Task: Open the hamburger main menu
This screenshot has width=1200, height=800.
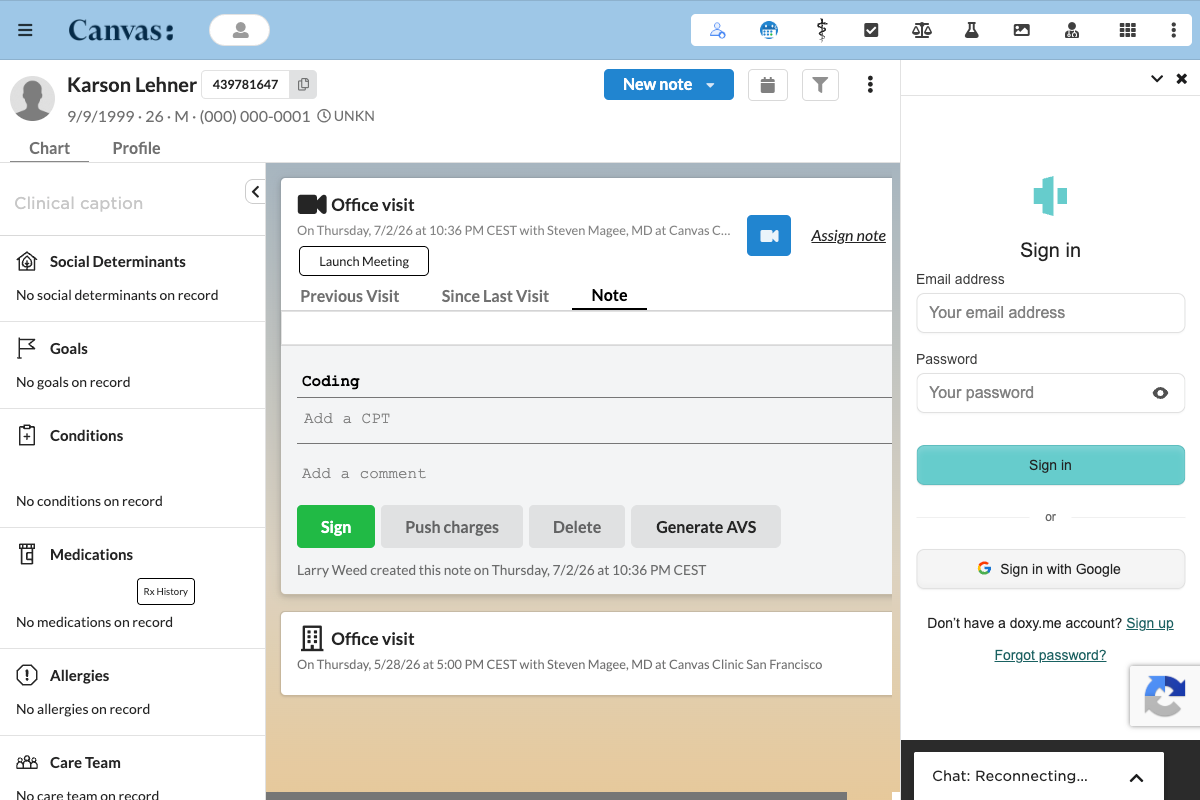Action: tap(26, 30)
